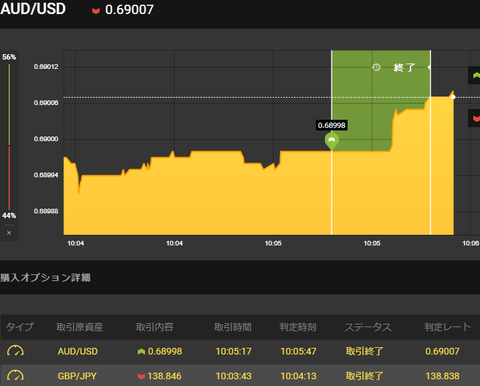480x386 pixels.
Task: Click the current price dot on chart line
Action: pyautogui.click(x=453, y=97)
